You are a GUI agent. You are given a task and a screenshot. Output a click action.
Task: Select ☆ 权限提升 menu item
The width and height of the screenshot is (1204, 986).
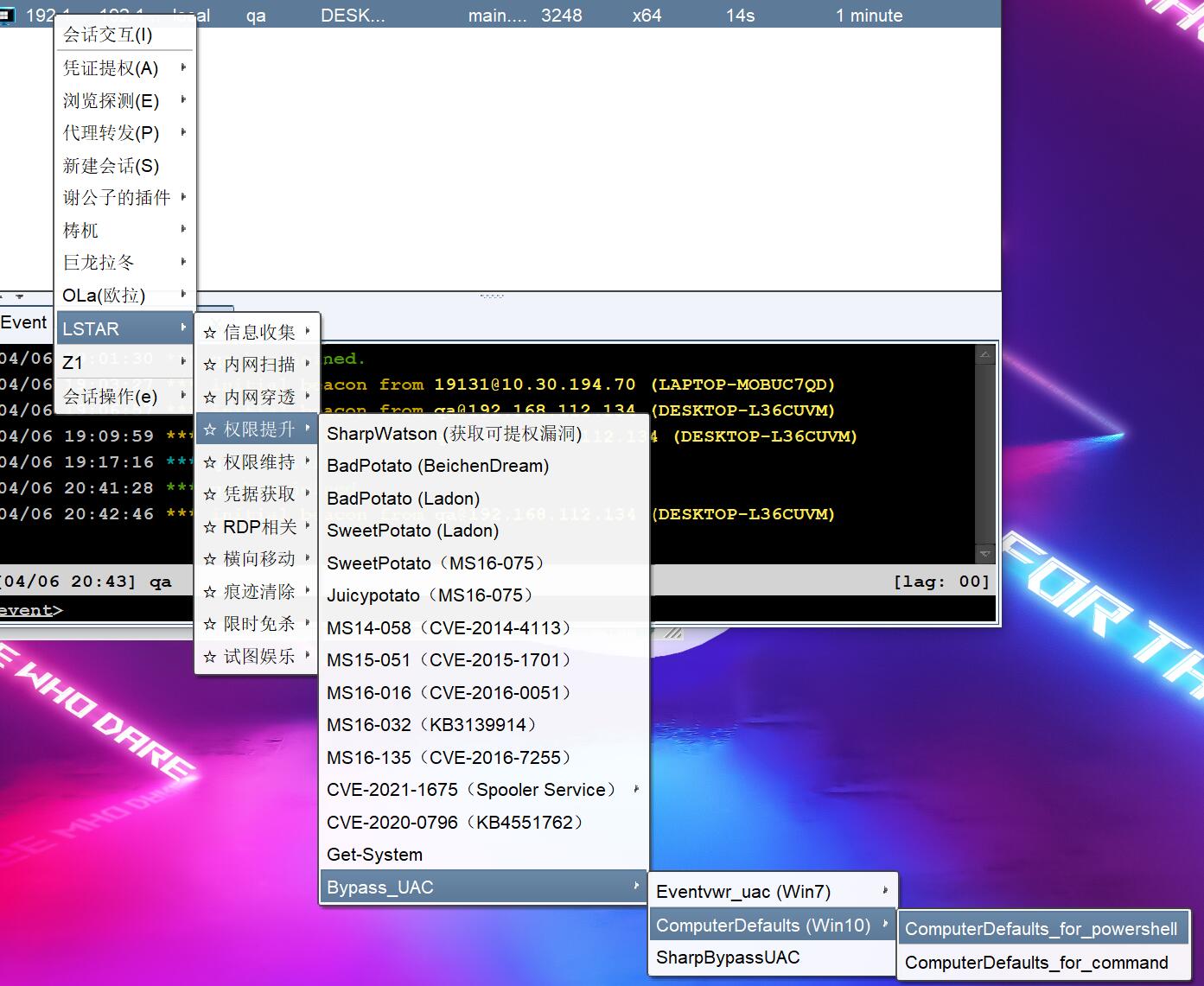tap(258, 429)
